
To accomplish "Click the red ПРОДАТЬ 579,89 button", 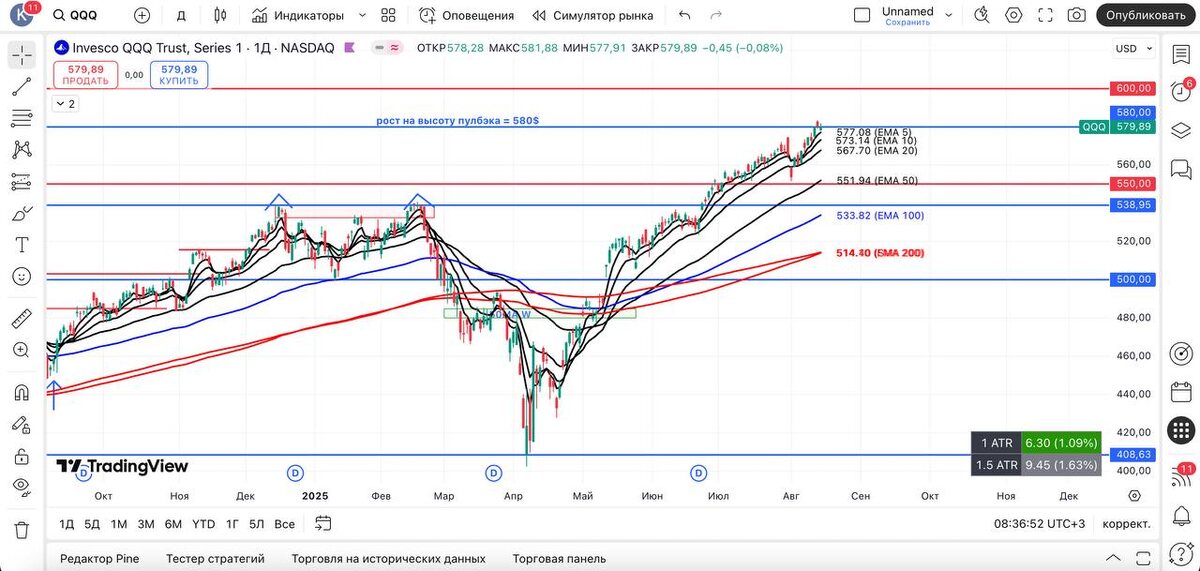I will pyautogui.click(x=85, y=75).
